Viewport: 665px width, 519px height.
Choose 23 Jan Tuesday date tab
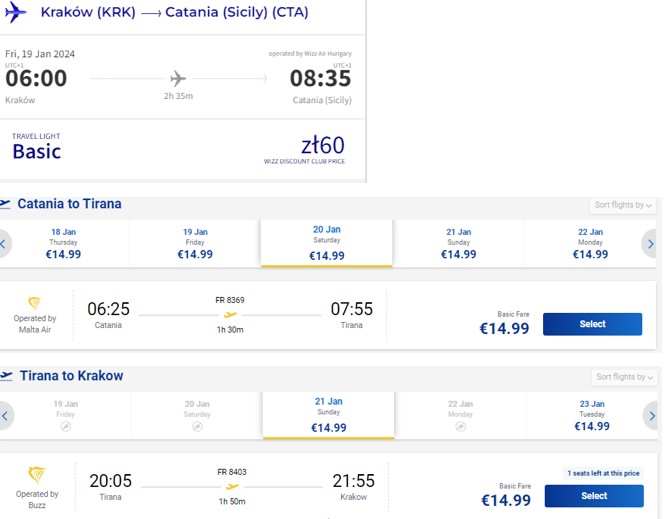[x=592, y=416]
